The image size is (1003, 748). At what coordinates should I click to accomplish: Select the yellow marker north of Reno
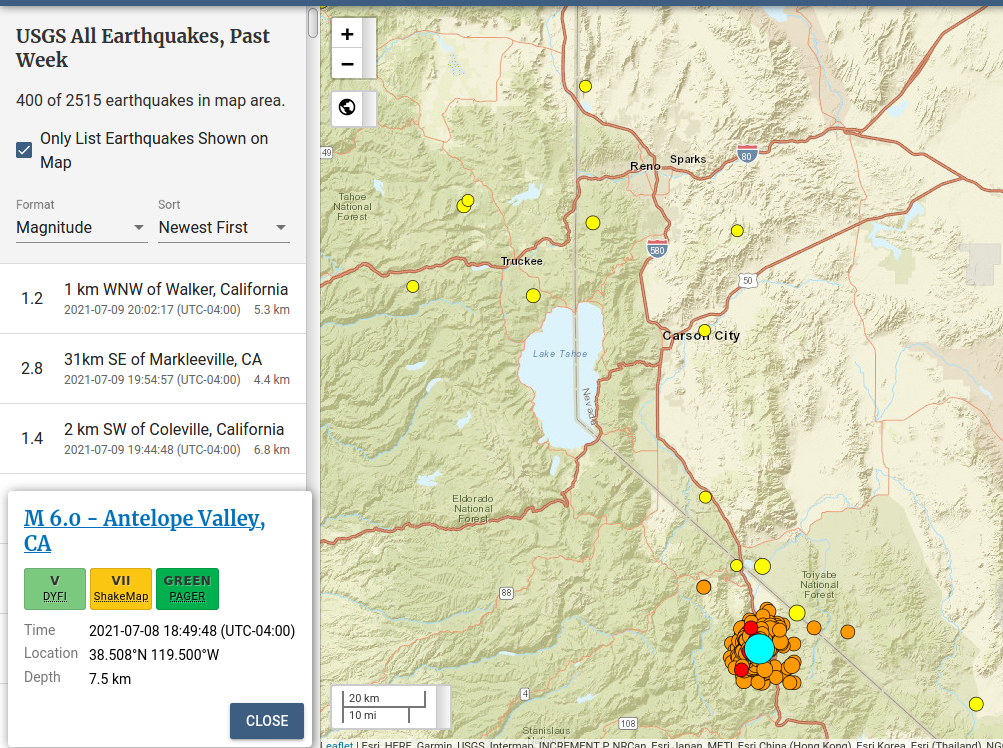pyautogui.click(x=585, y=86)
